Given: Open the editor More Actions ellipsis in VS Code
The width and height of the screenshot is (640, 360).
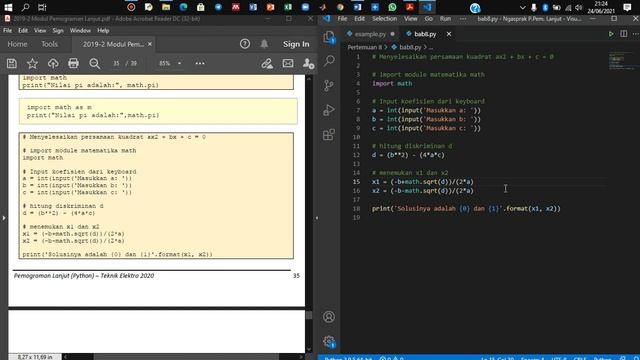Looking at the screenshot, I should click(636, 34).
